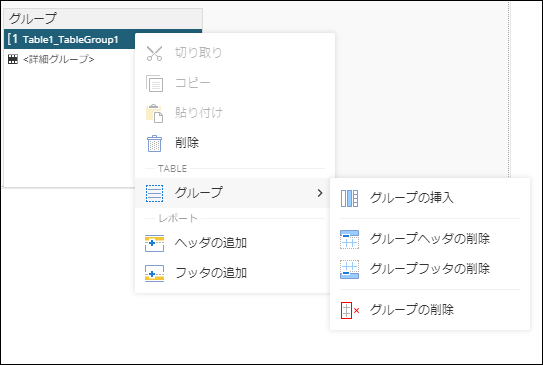Image resolution: width=543 pixels, height=365 pixels.
Task: Click the column icon for グループの挿入
Action: 349,198
